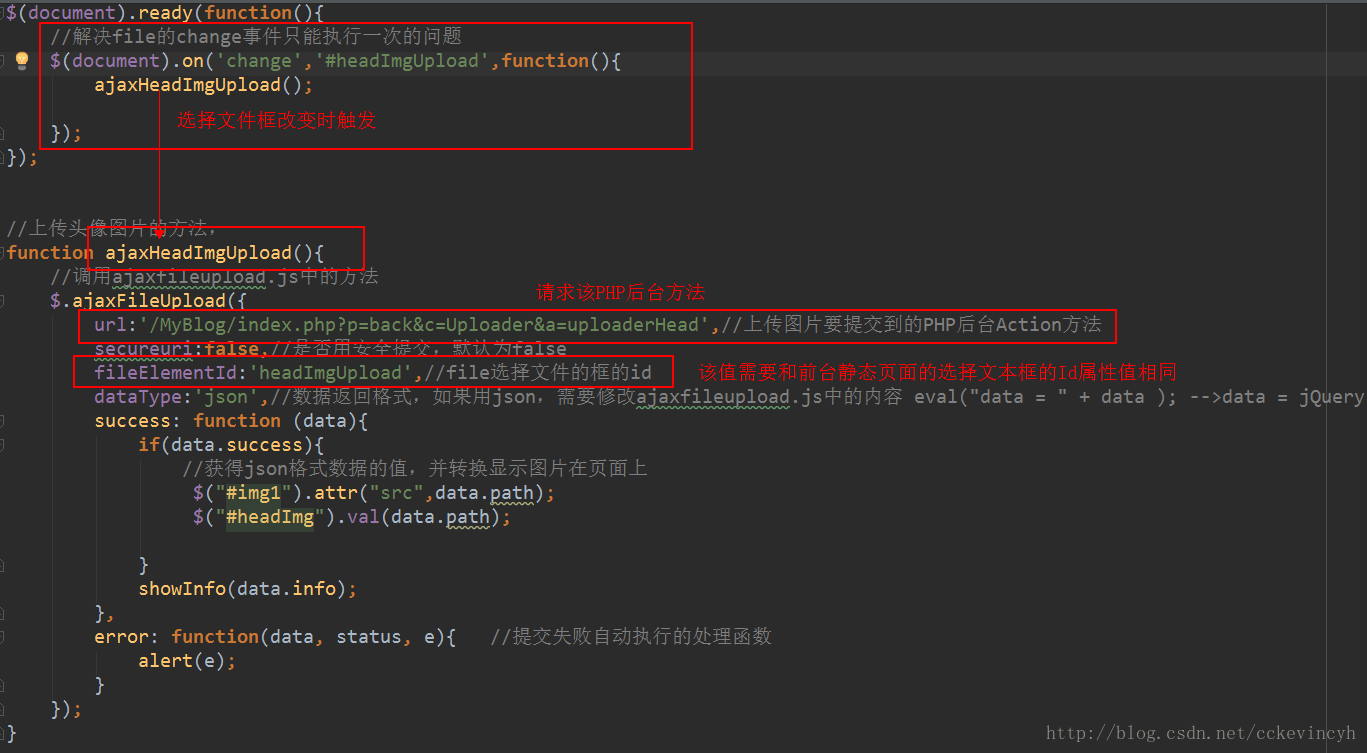Click the 'error' callback key

122,637
